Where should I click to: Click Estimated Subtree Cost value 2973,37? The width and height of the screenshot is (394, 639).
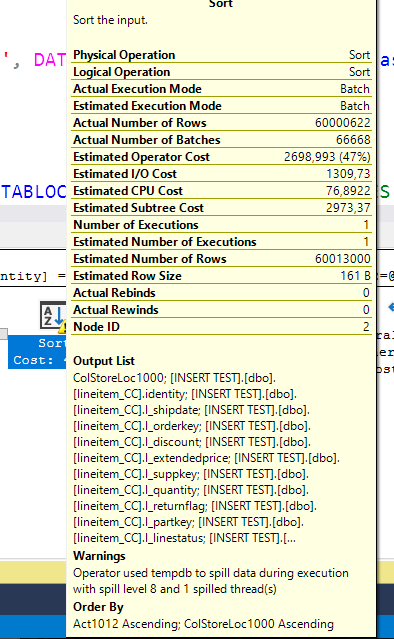[348, 208]
